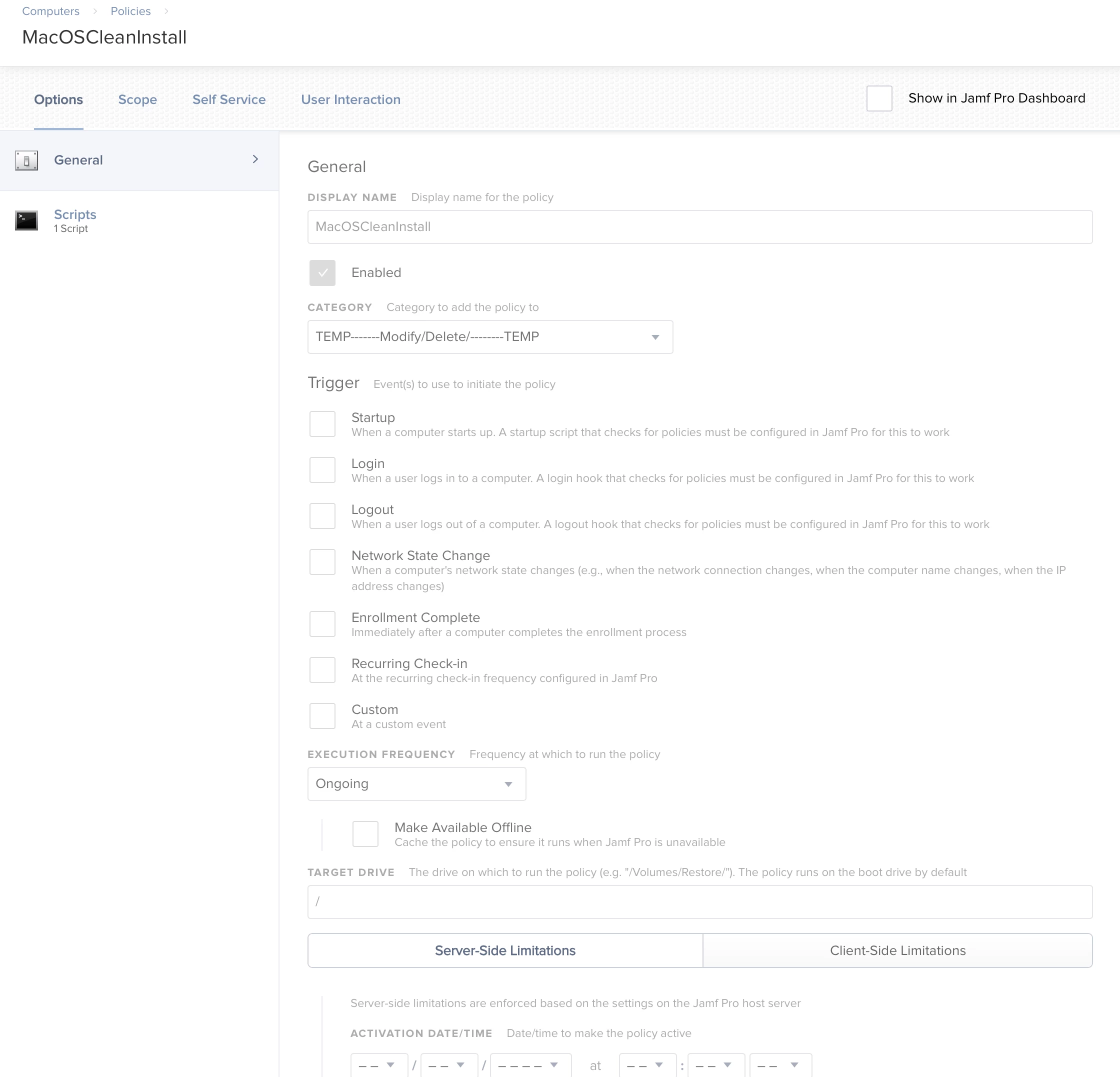Select Server-Side Limitations tab
Viewport: 1120px width, 1077px height.
tap(505, 950)
